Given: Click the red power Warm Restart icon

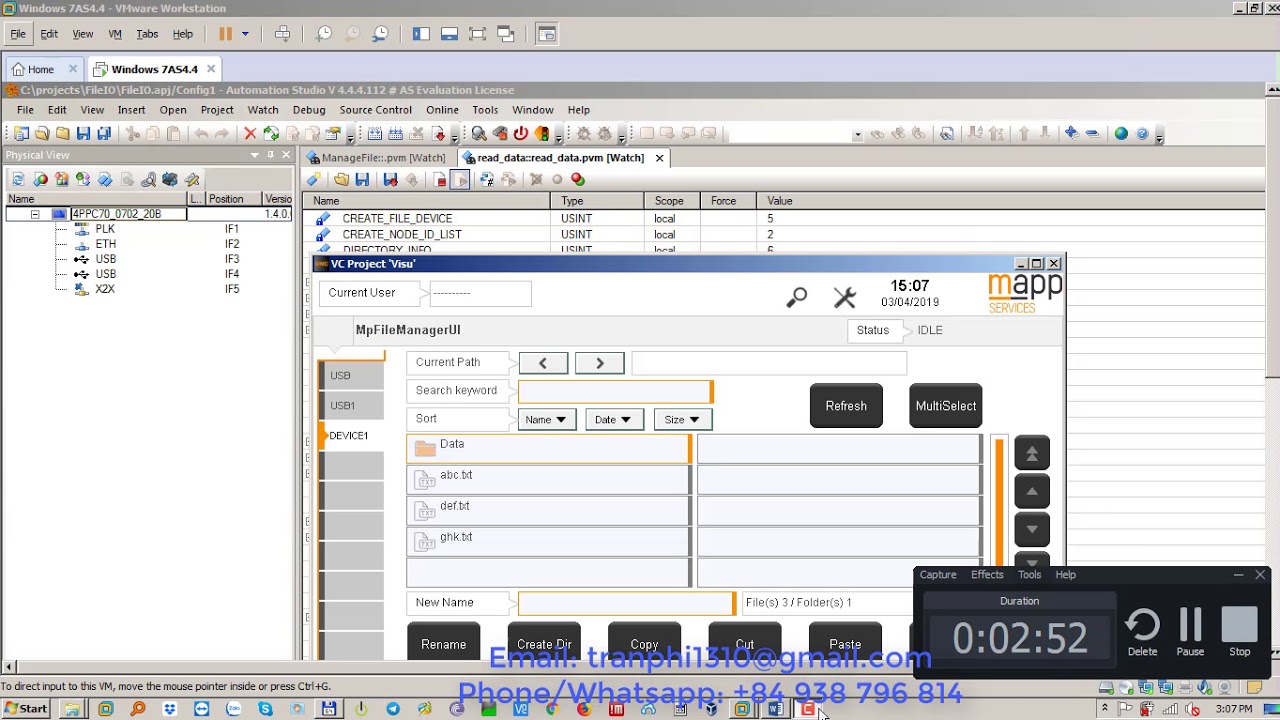Looking at the screenshot, I should (520, 133).
